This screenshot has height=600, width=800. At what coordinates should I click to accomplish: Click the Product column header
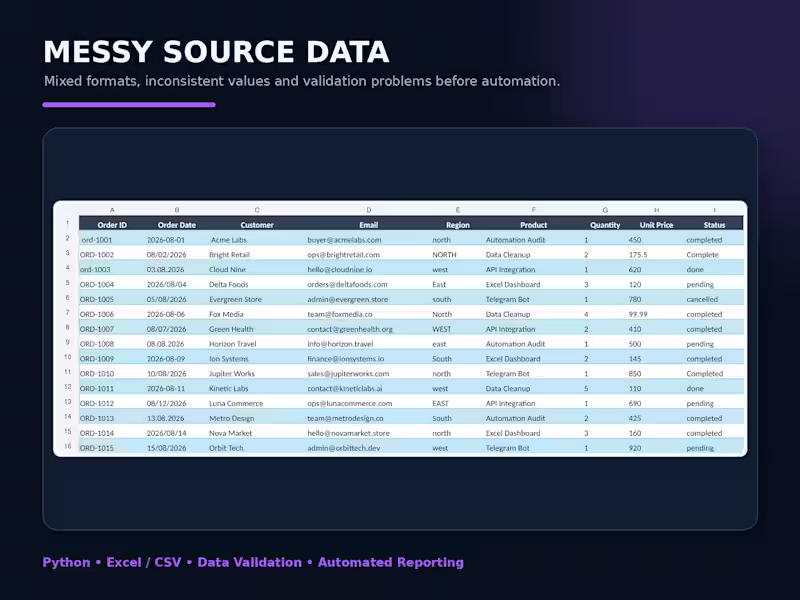533,225
